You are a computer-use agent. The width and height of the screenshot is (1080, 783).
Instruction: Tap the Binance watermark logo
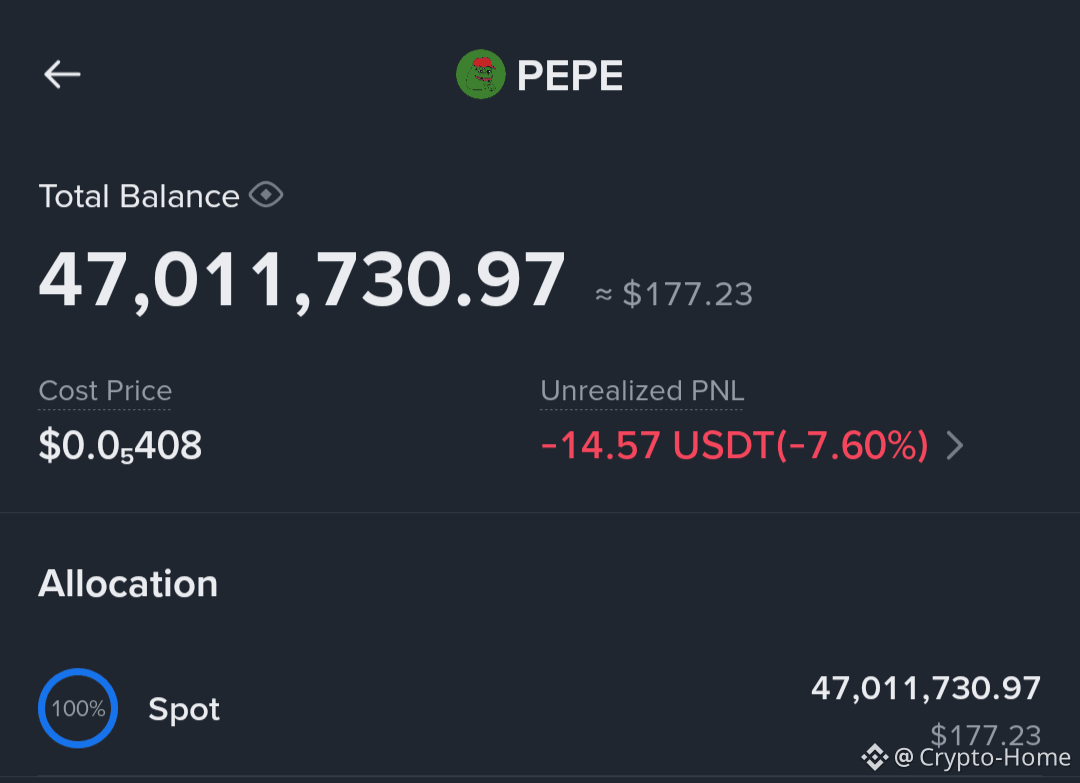pos(874,758)
